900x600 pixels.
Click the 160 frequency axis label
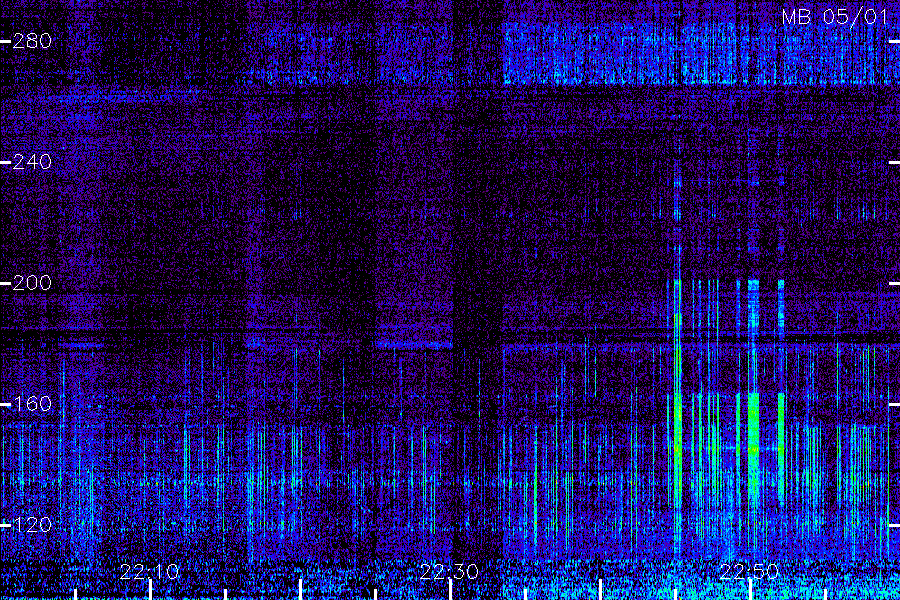(x=32, y=404)
